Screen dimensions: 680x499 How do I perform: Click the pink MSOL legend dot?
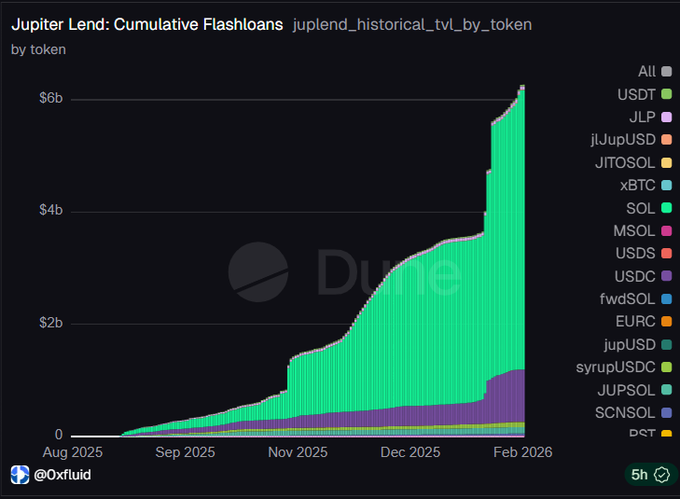[666, 231]
